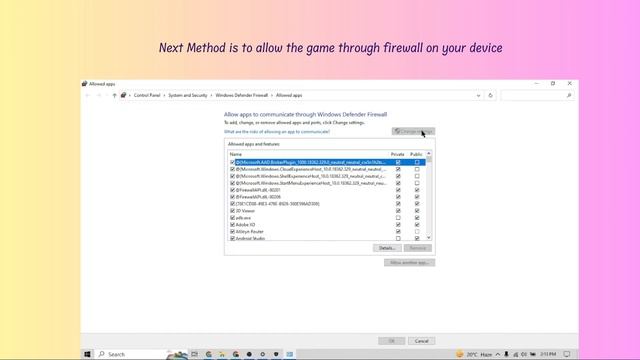Viewport: 640px width, 360px height.
Task: Click the weather icon in system tray
Action: [460, 354]
